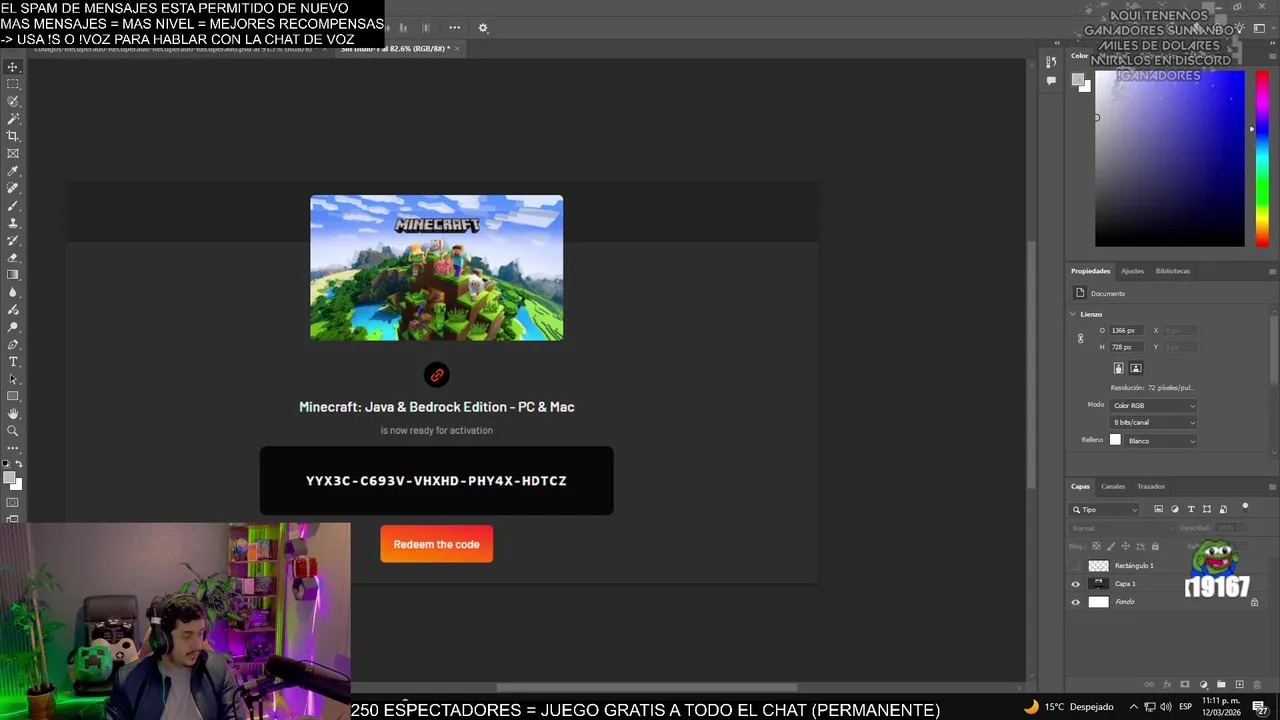Collapse the Lienzo section

(x=1073, y=314)
